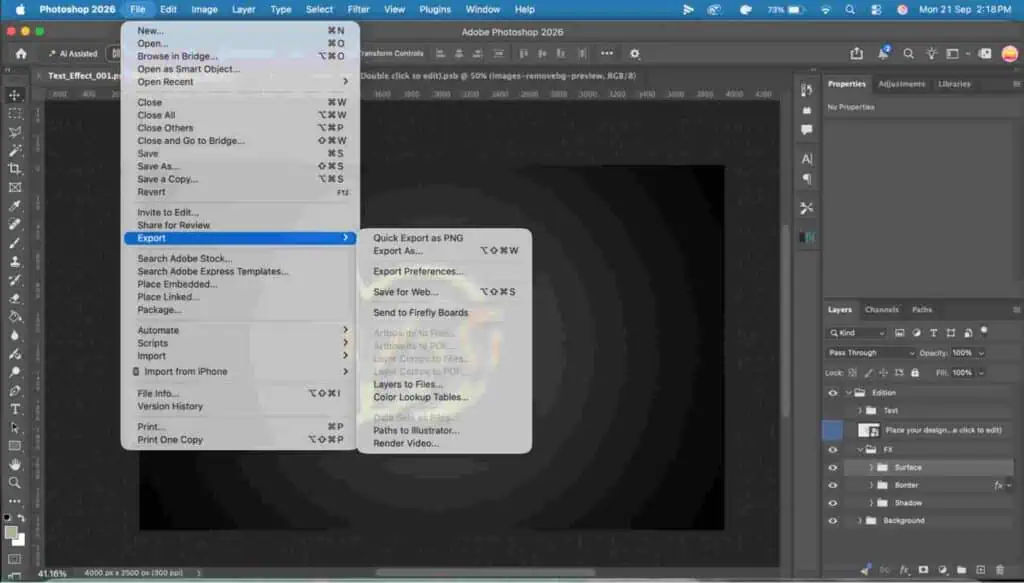1024x583 pixels.
Task: Select the Pen tool
Action: point(14,391)
